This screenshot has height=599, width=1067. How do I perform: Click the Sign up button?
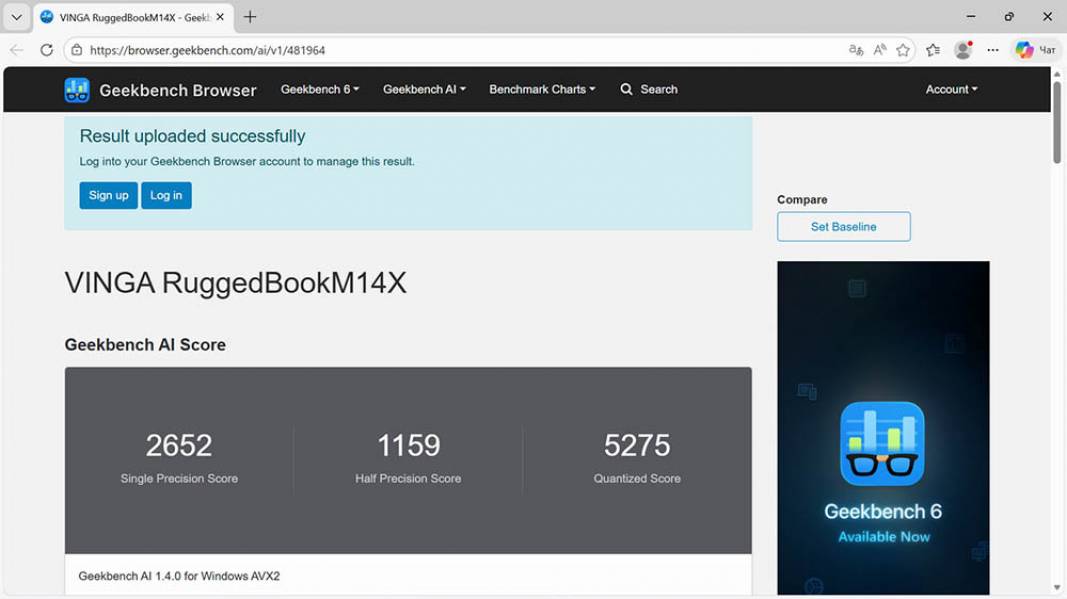pyautogui.click(x=108, y=195)
